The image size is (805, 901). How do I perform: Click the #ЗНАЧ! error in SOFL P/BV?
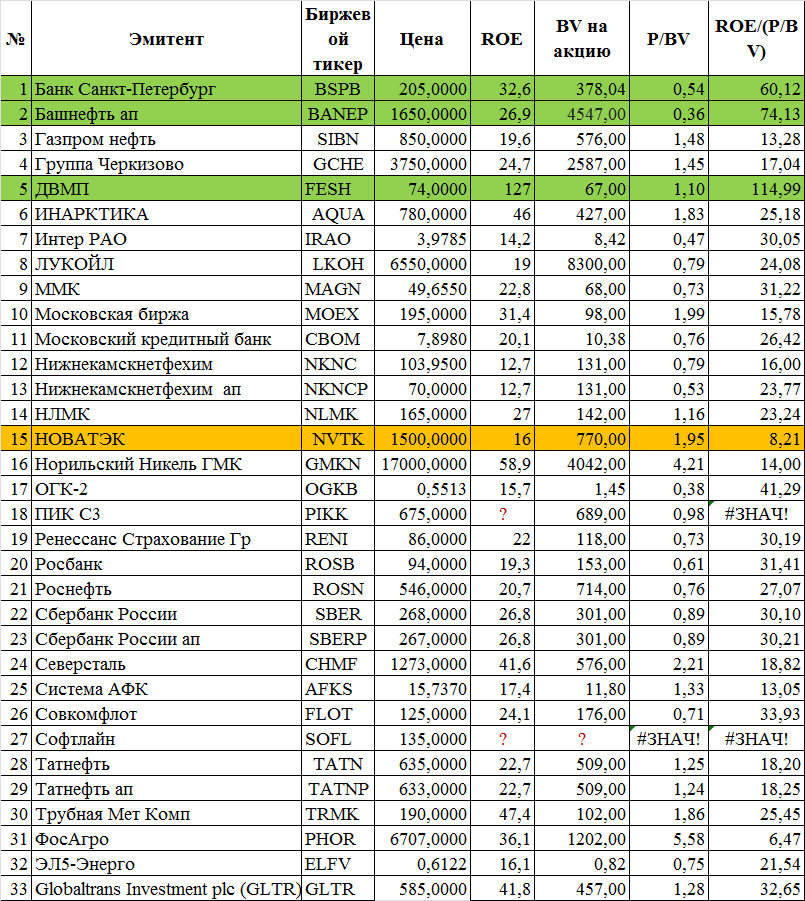[x=669, y=739]
